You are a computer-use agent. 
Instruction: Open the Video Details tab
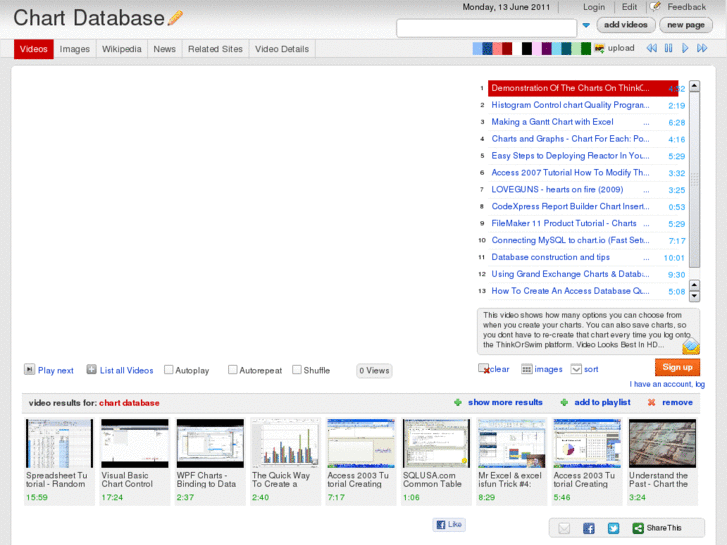pyautogui.click(x=281, y=49)
